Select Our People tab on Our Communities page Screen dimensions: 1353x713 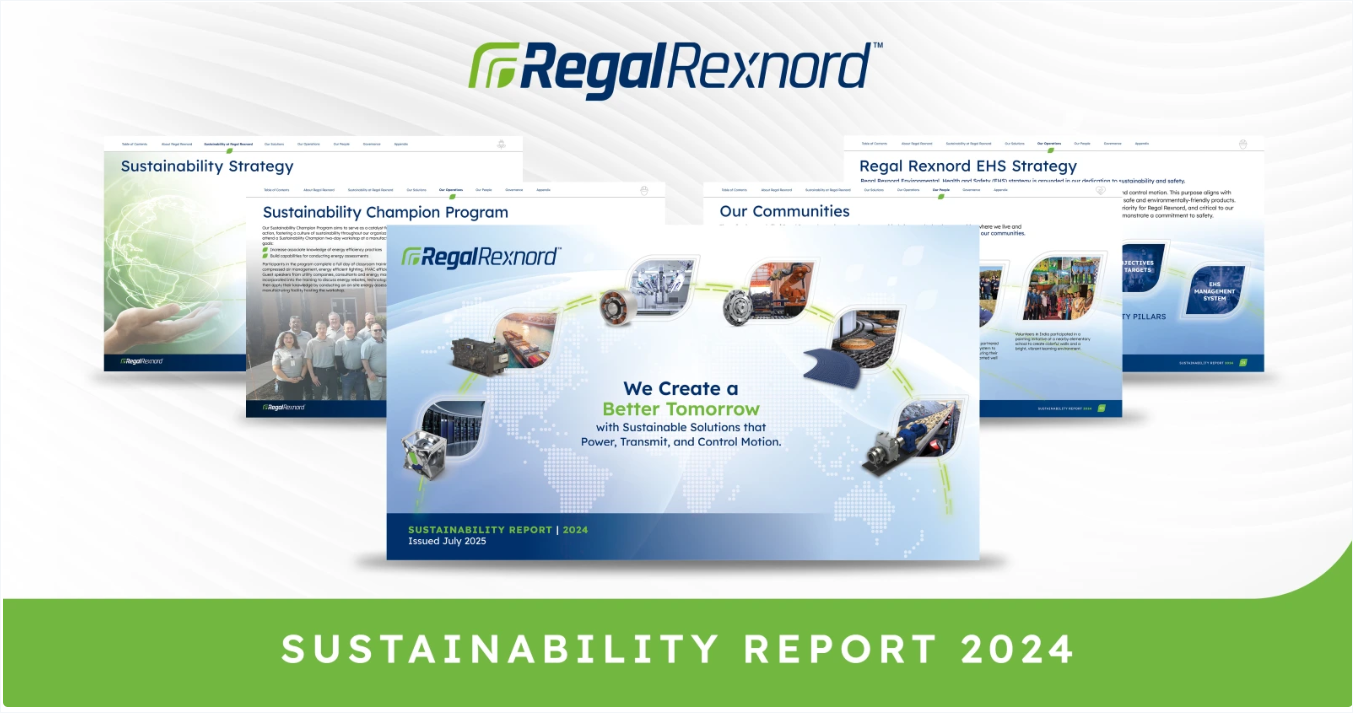click(x=940, y=189)
